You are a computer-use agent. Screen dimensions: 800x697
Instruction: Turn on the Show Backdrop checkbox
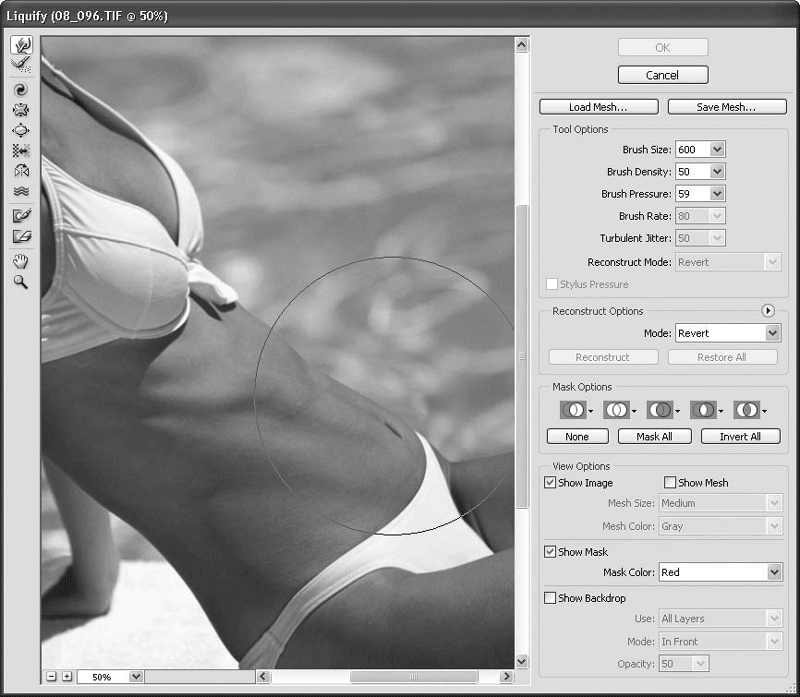[550, 598]
